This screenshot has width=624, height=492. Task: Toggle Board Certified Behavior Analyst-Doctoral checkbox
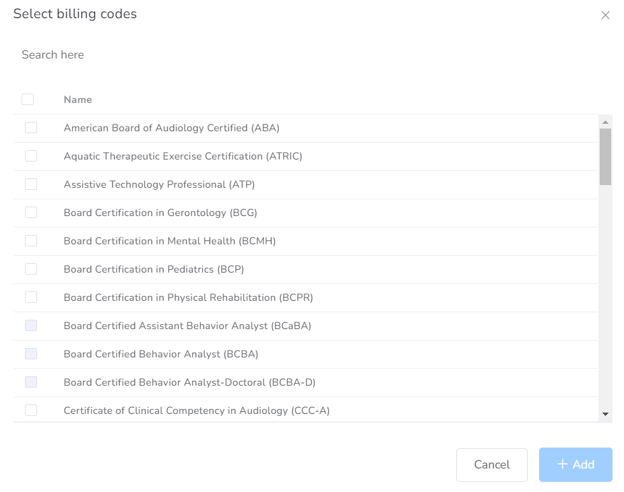31,382
